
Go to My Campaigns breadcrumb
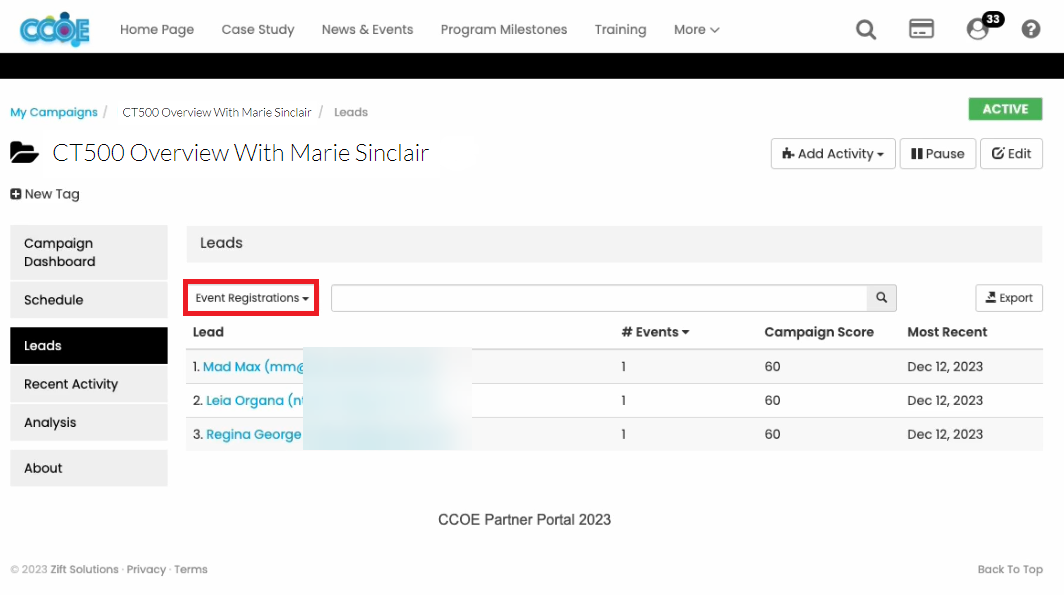coord(54,112)
